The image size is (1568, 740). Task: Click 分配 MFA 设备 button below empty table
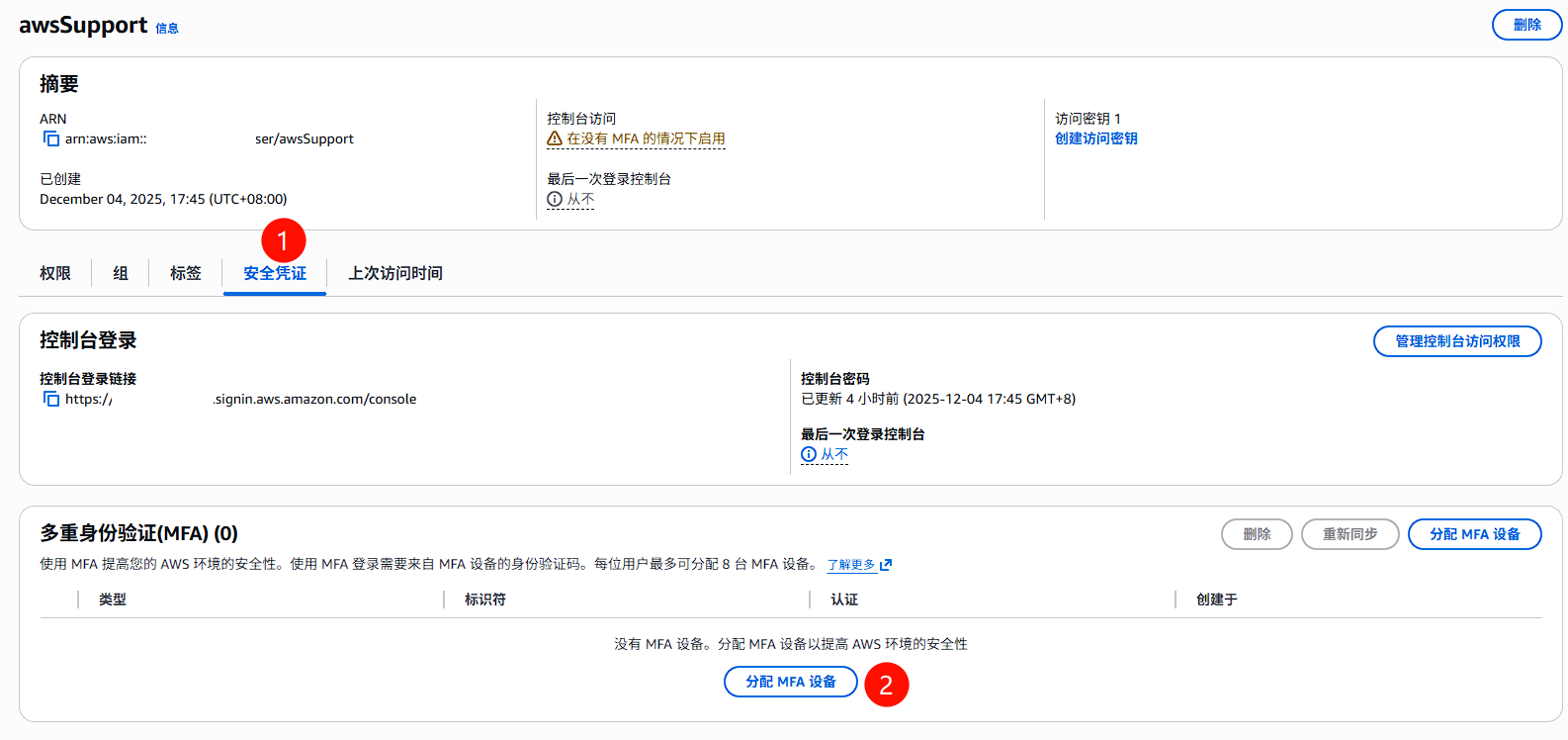tap(791, 682)
